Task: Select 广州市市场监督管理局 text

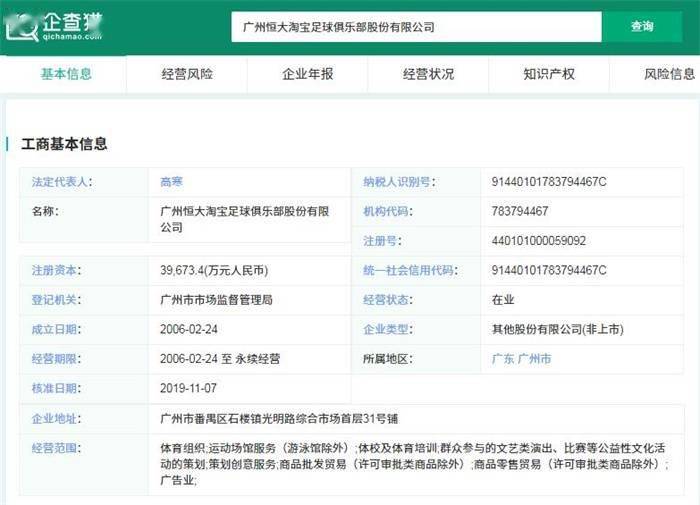Action: coord(216,300)
